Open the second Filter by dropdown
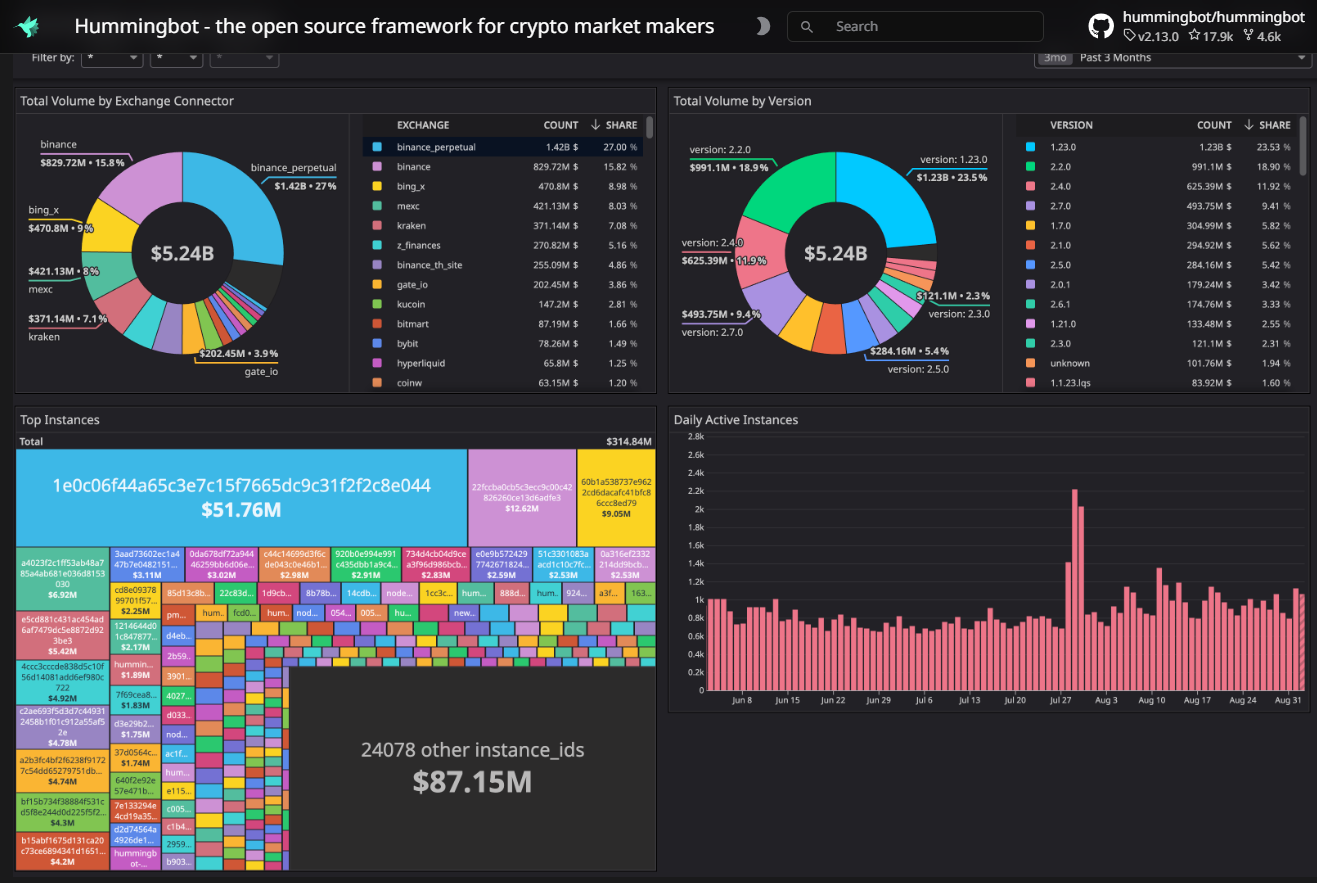Screen dimensions: 1317x883 [x=176, y=58]
